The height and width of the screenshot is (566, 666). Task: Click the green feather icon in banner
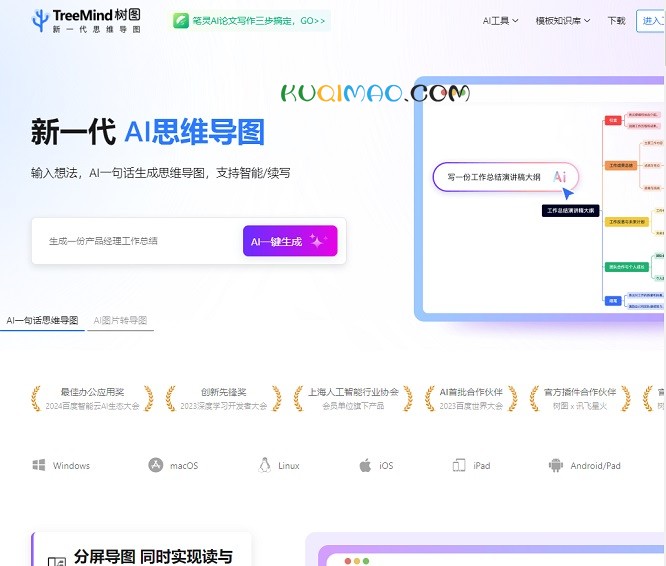(181, 20)
